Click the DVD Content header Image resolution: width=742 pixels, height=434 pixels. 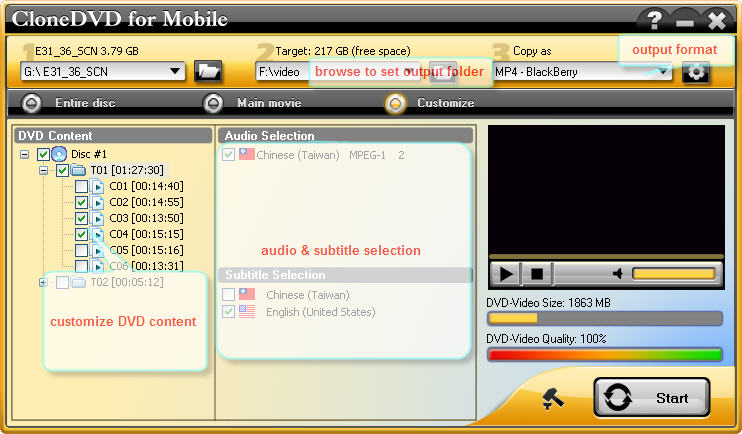(113, 136)
